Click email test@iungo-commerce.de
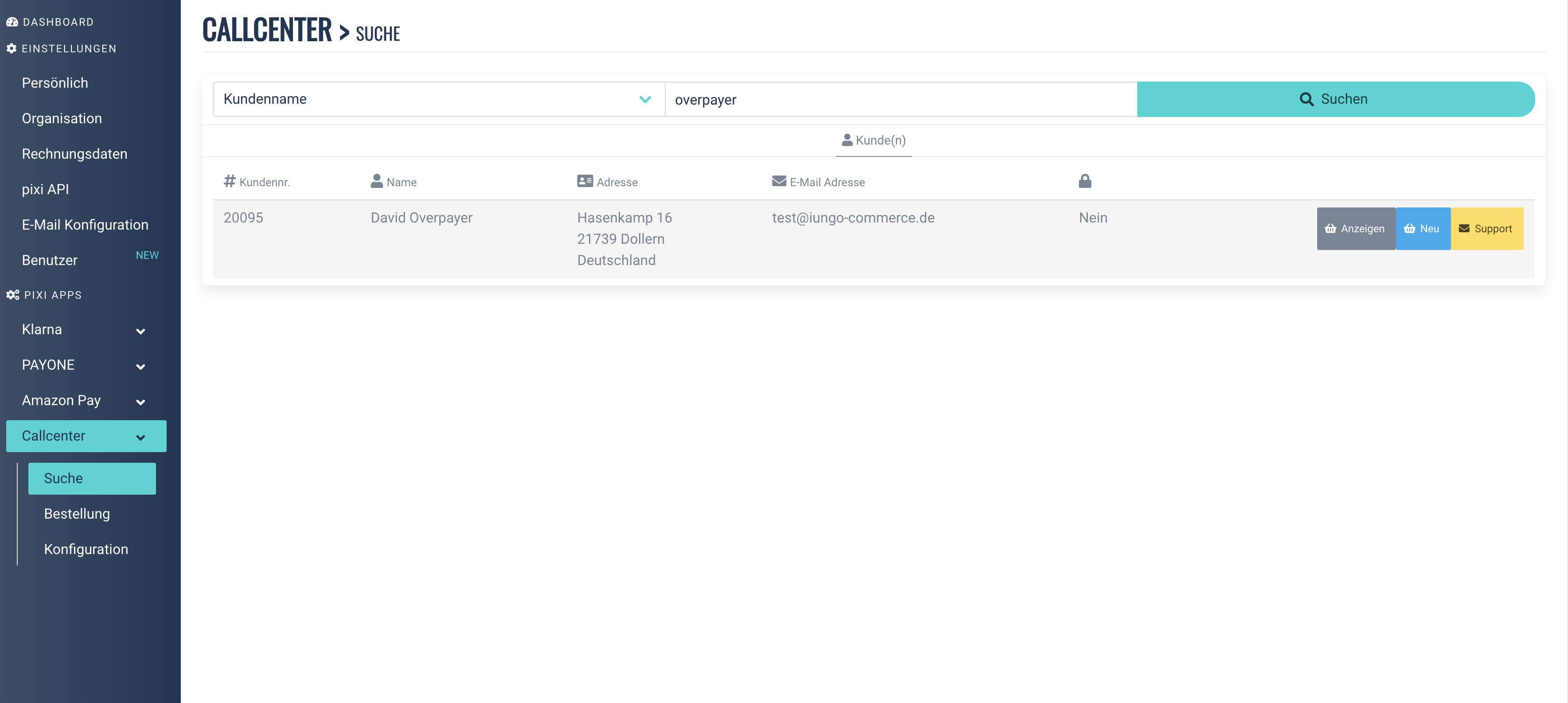Image resolution: width=1568 pixels, height=703 pixels. coord(854,218)
